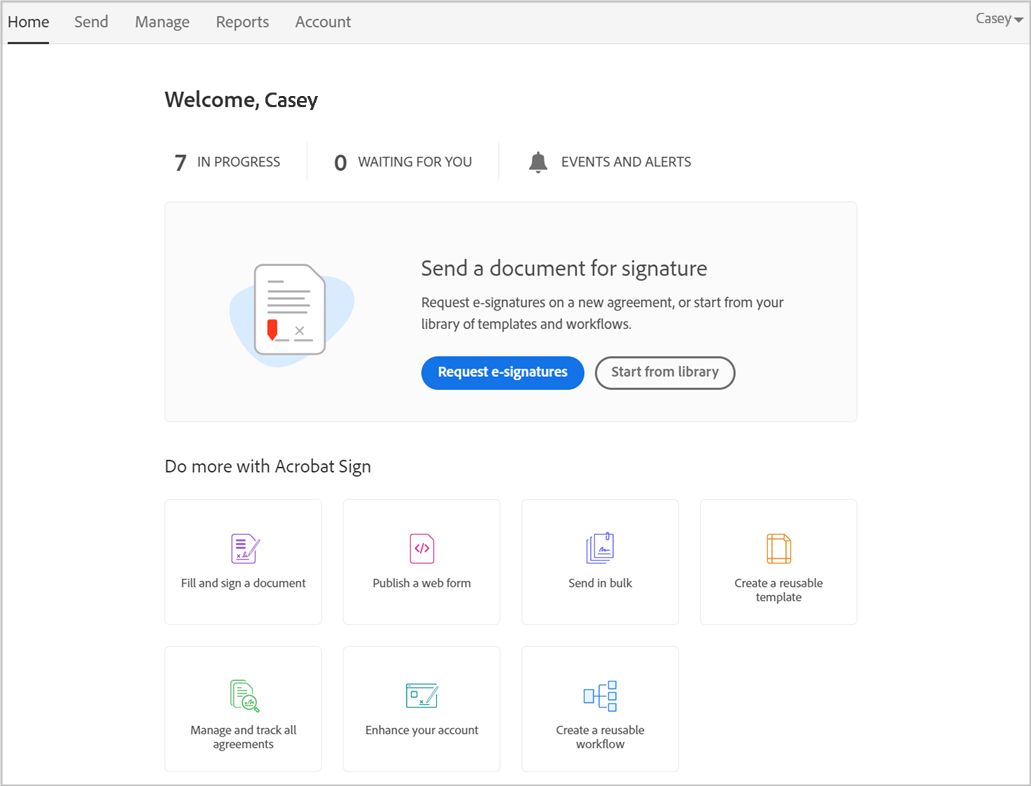The image size is (1031, 786).
Task: Click the Send in bulk label
Action: [600, 583]
